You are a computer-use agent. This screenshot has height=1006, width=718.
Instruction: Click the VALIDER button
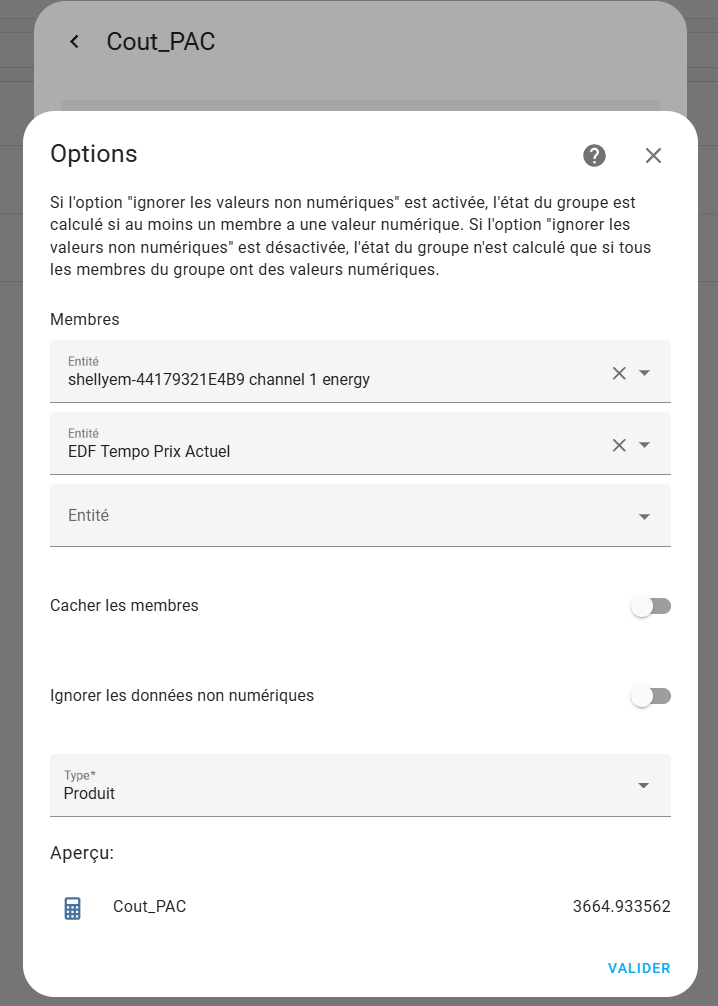click(639, 968)
